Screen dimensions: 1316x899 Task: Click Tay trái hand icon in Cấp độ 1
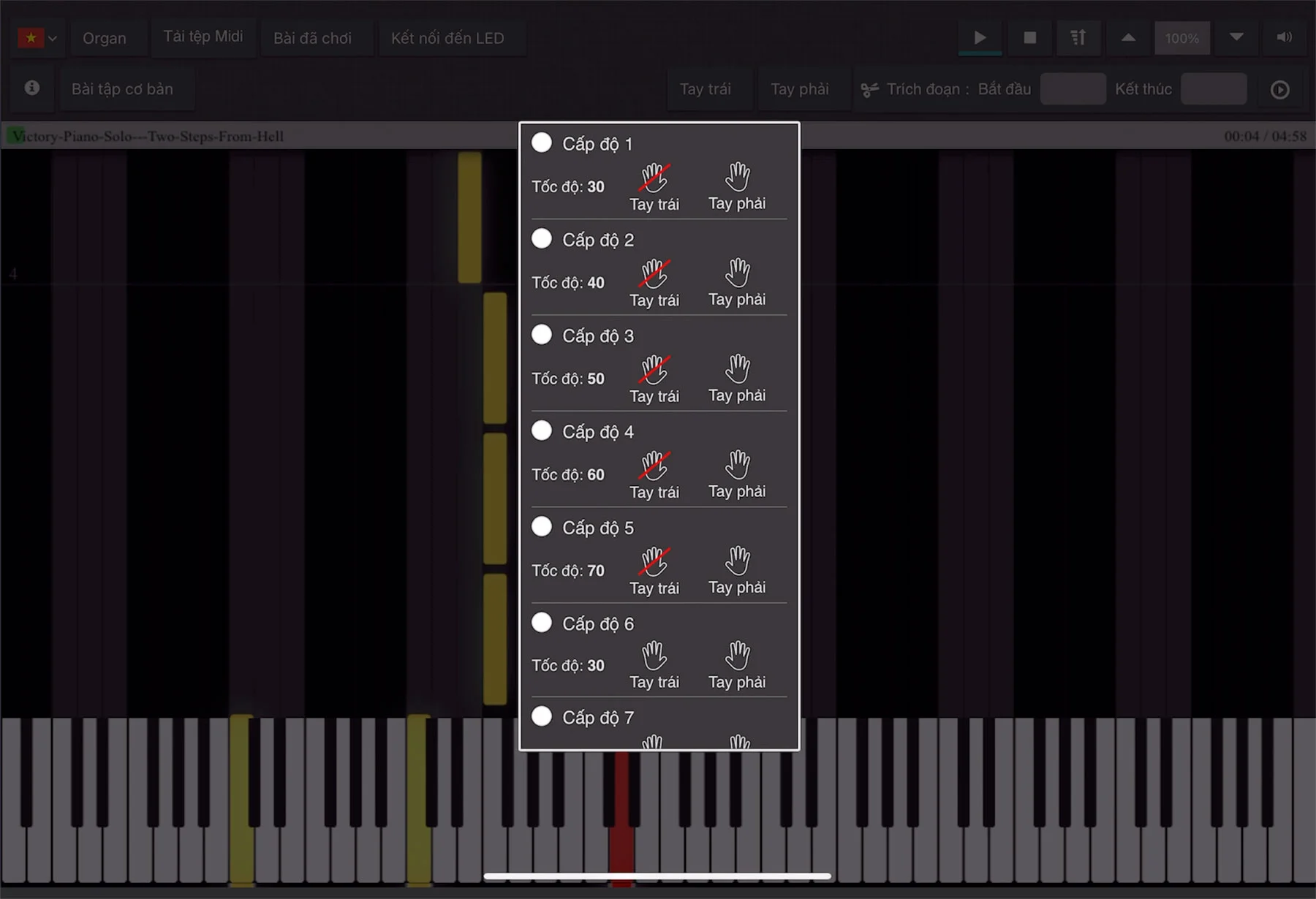click(654, 178)
